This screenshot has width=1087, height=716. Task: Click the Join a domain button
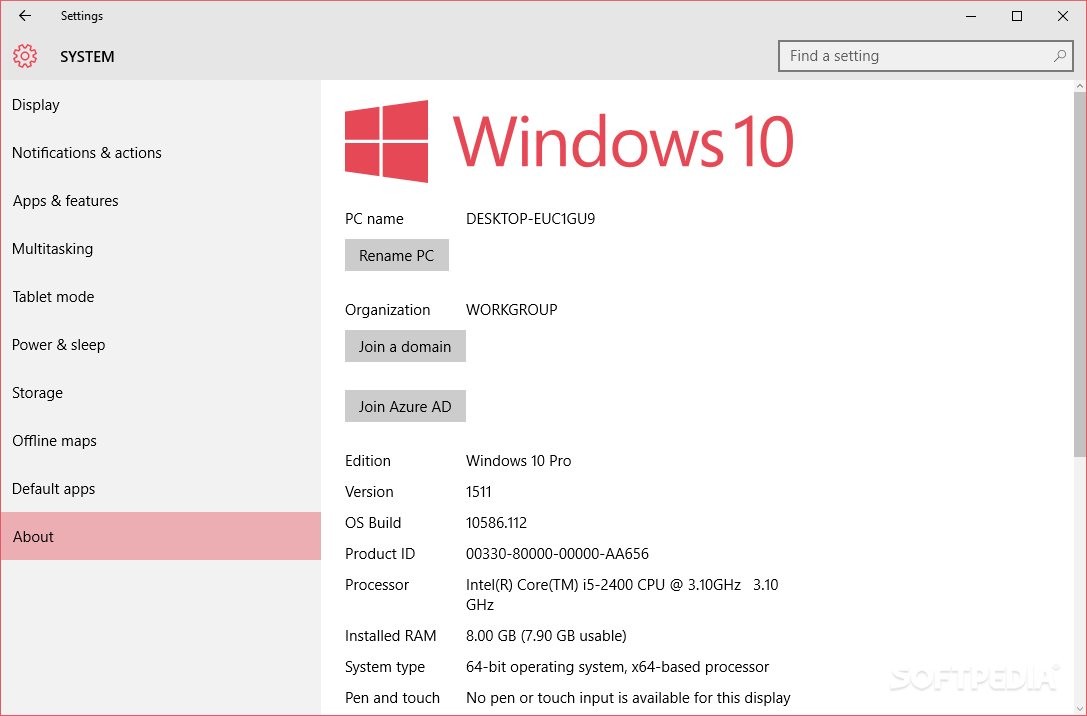[405, 346]
